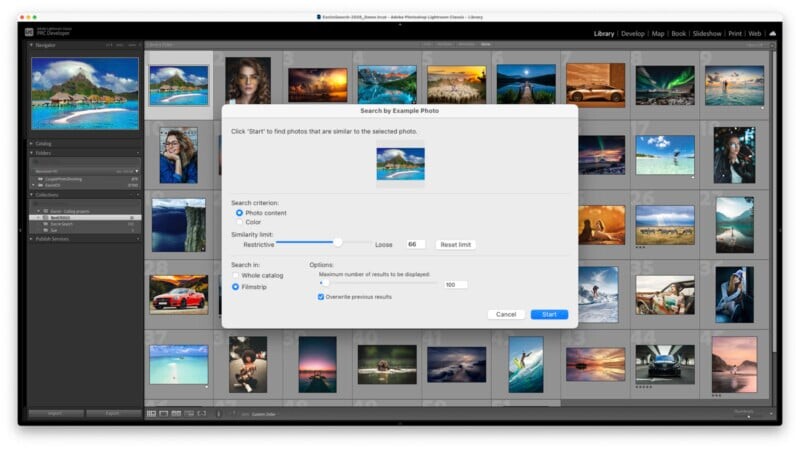Uncheck Overwrite previous results checkbox
This screenshot has height=450, width=800.
point(321,297)
